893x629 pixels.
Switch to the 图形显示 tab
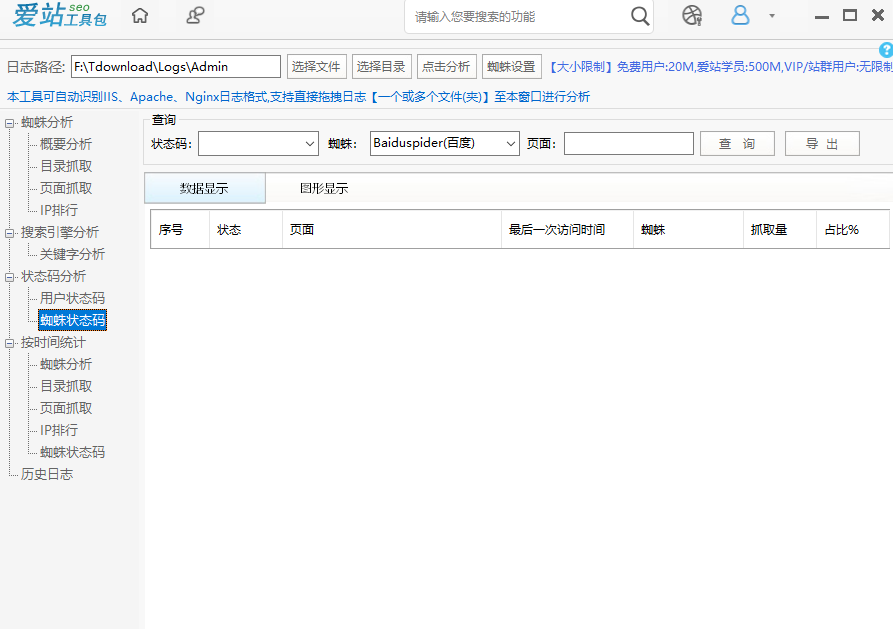[x=324, y=189]
